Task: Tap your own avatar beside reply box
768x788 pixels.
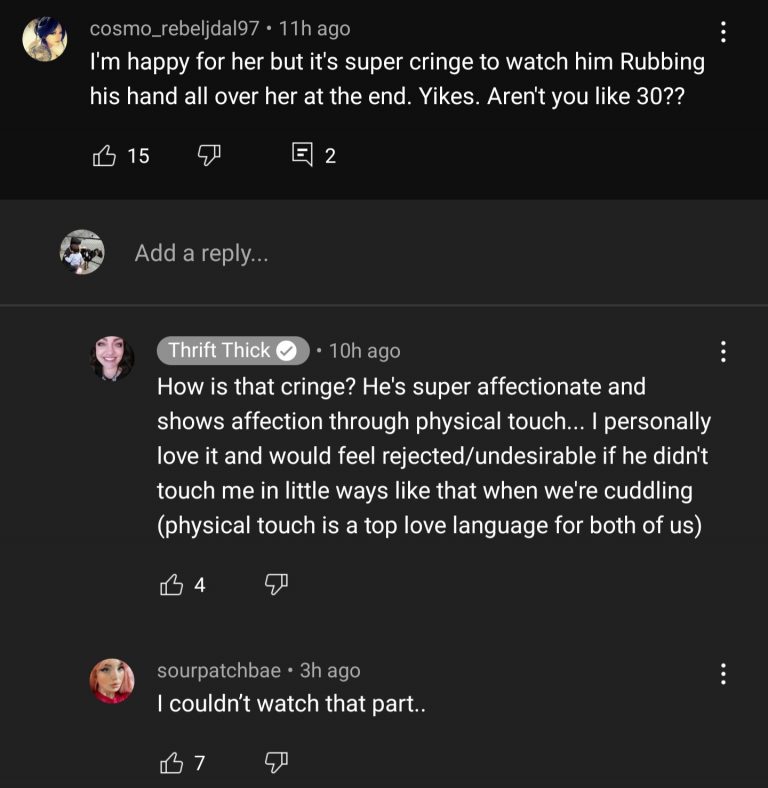Action: pos(82,252)
